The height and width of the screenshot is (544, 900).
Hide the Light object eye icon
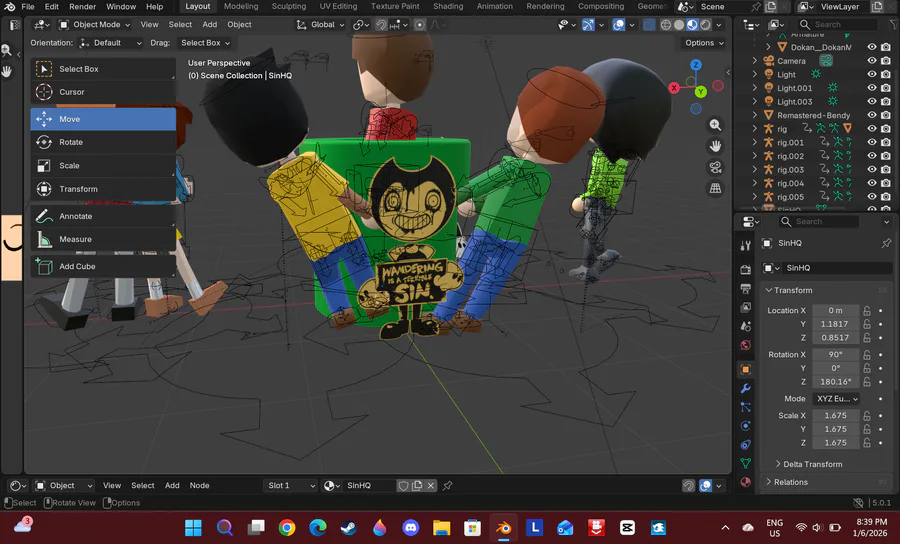click(872, 75)
